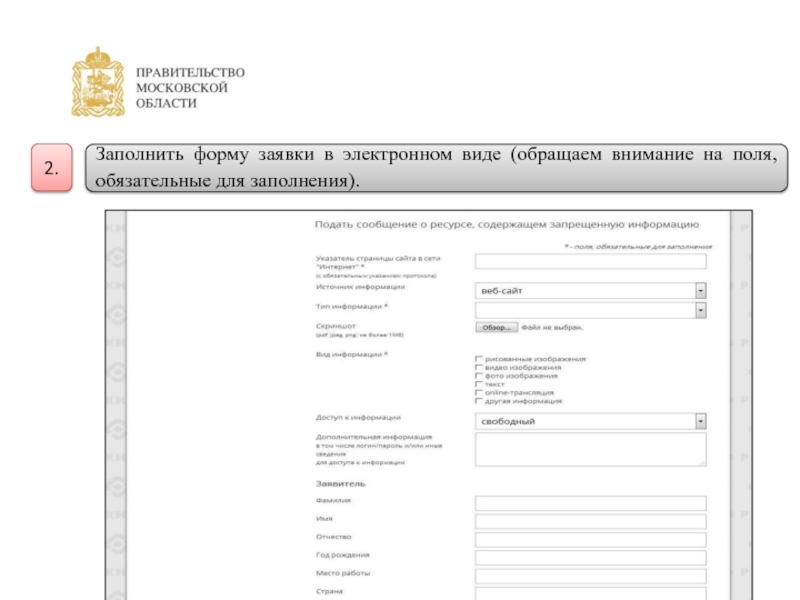Click the 'Заявитель' section heading

coord(341,484)
